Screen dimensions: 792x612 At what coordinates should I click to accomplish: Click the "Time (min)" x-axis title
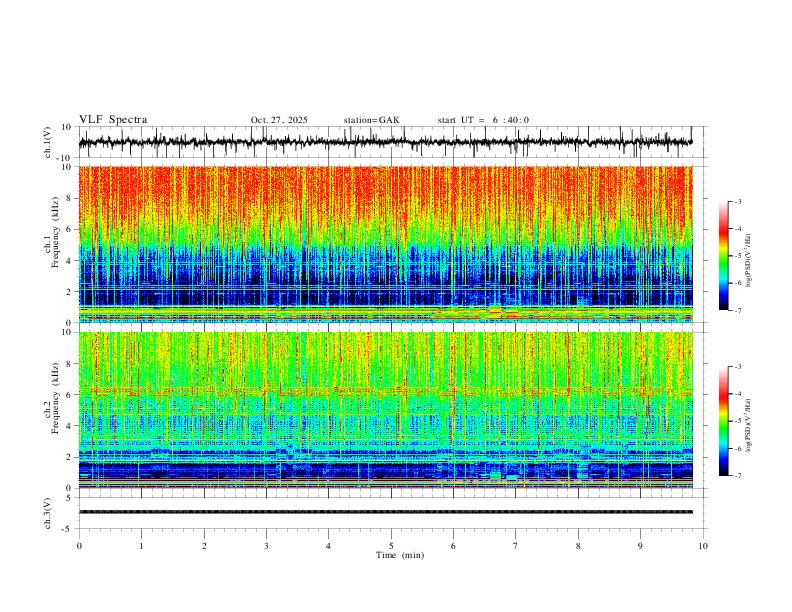click(400, 555)
